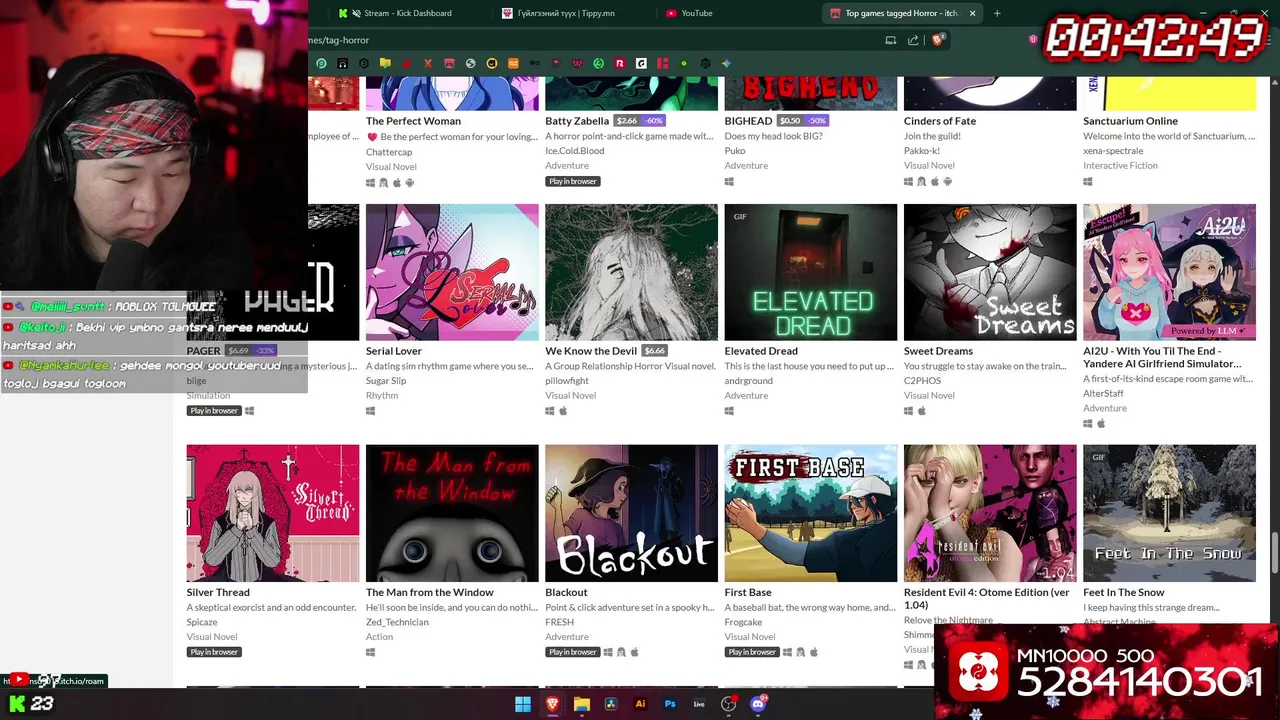
Task: Open Elevated Dread title link
Action: tap(761, 351)
